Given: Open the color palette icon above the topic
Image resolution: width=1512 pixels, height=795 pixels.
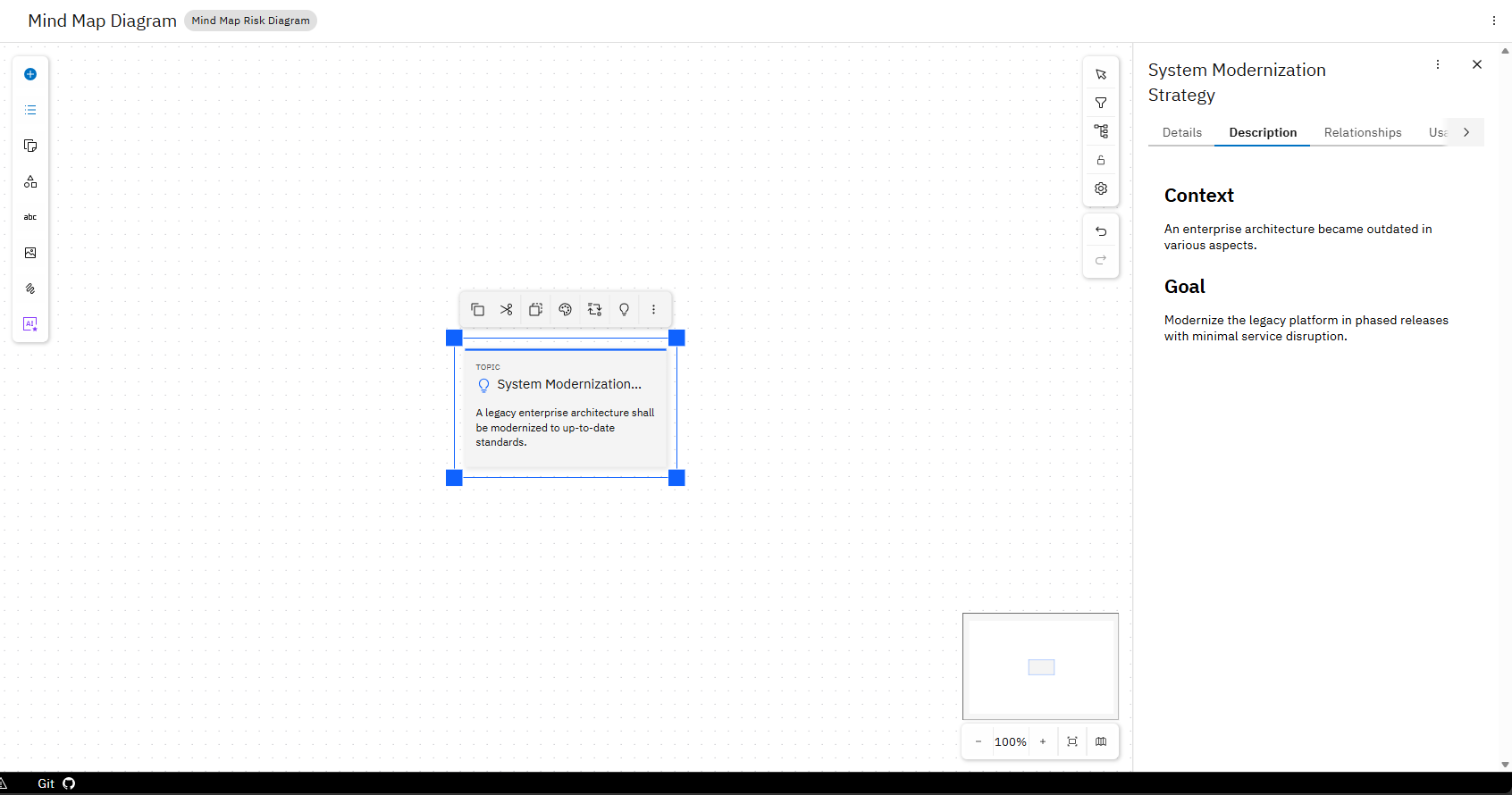Looking at the screenshot, I should [x=565, y=309].
